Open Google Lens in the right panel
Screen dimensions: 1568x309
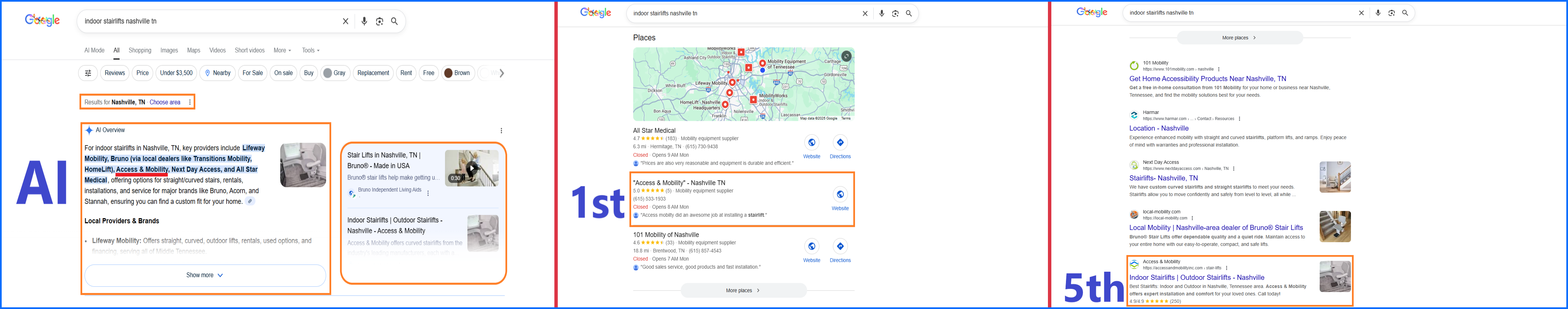click(1391, 13)
